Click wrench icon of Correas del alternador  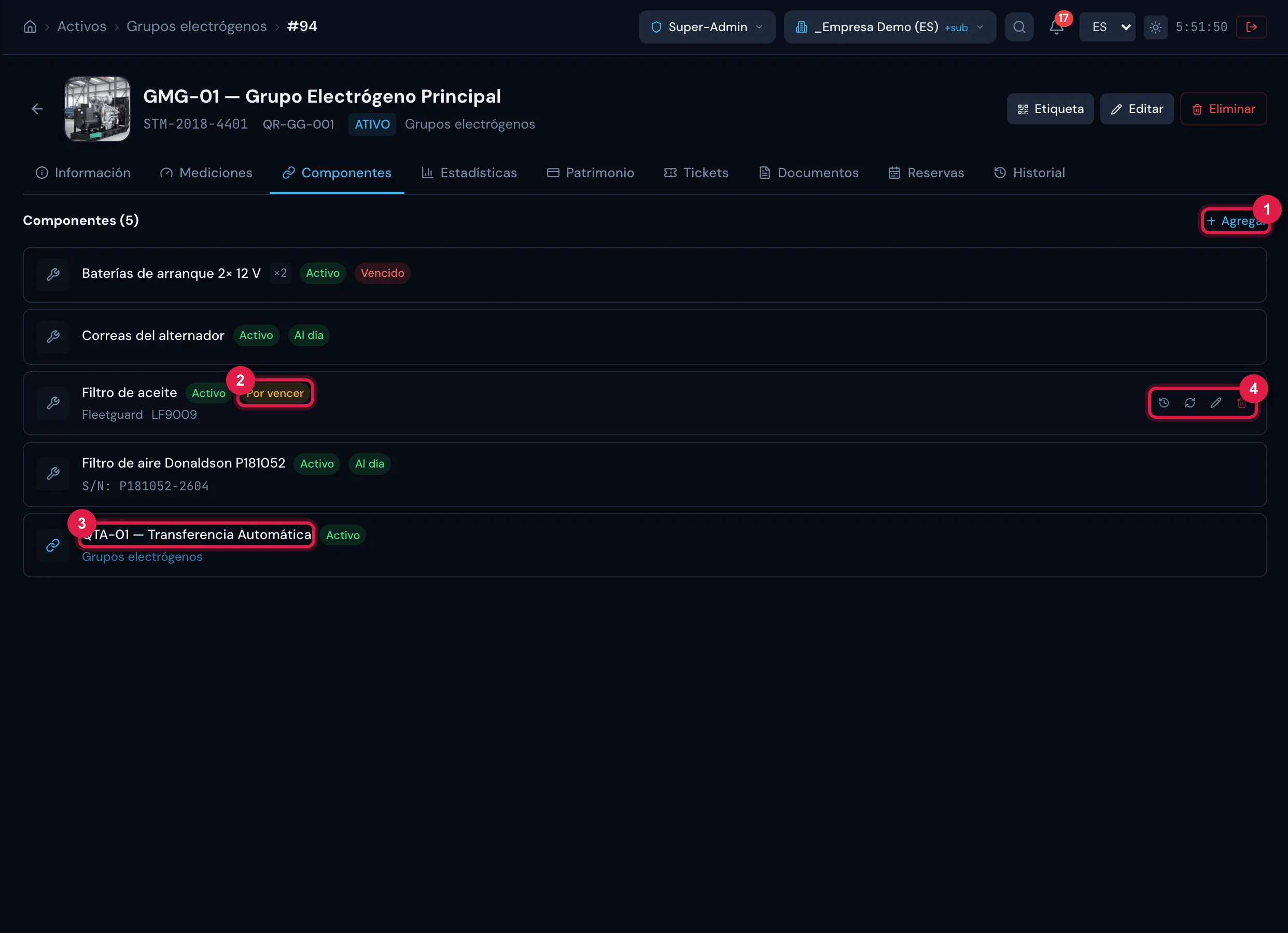coord(53,336)
